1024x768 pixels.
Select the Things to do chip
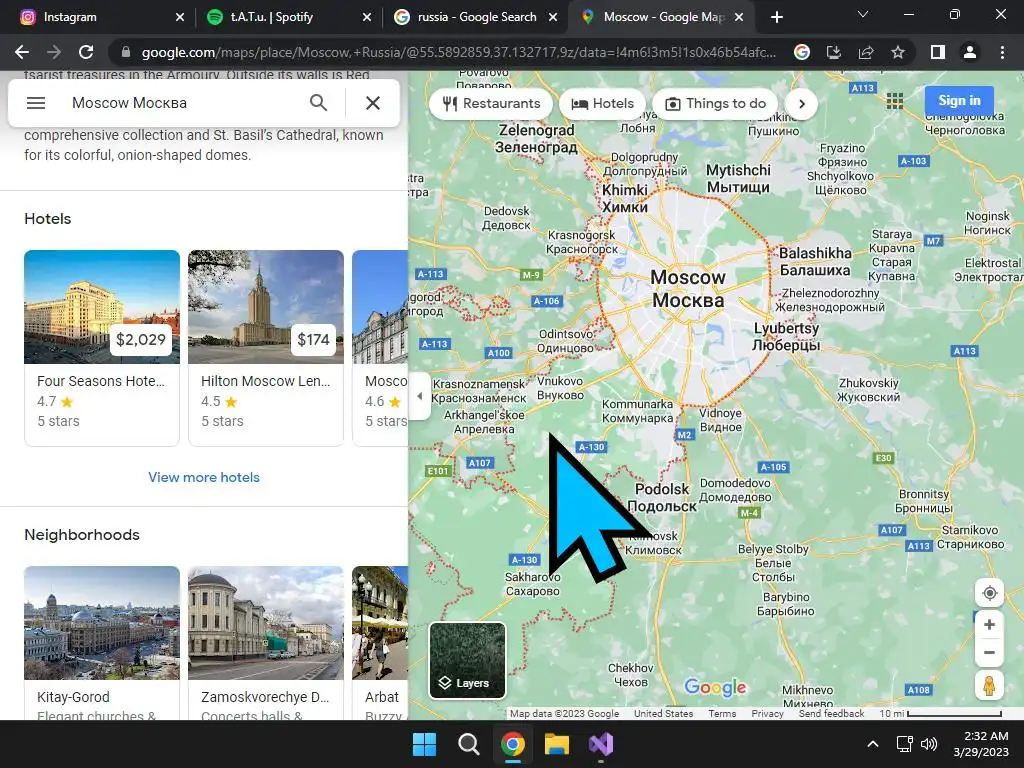click(715, 104)
